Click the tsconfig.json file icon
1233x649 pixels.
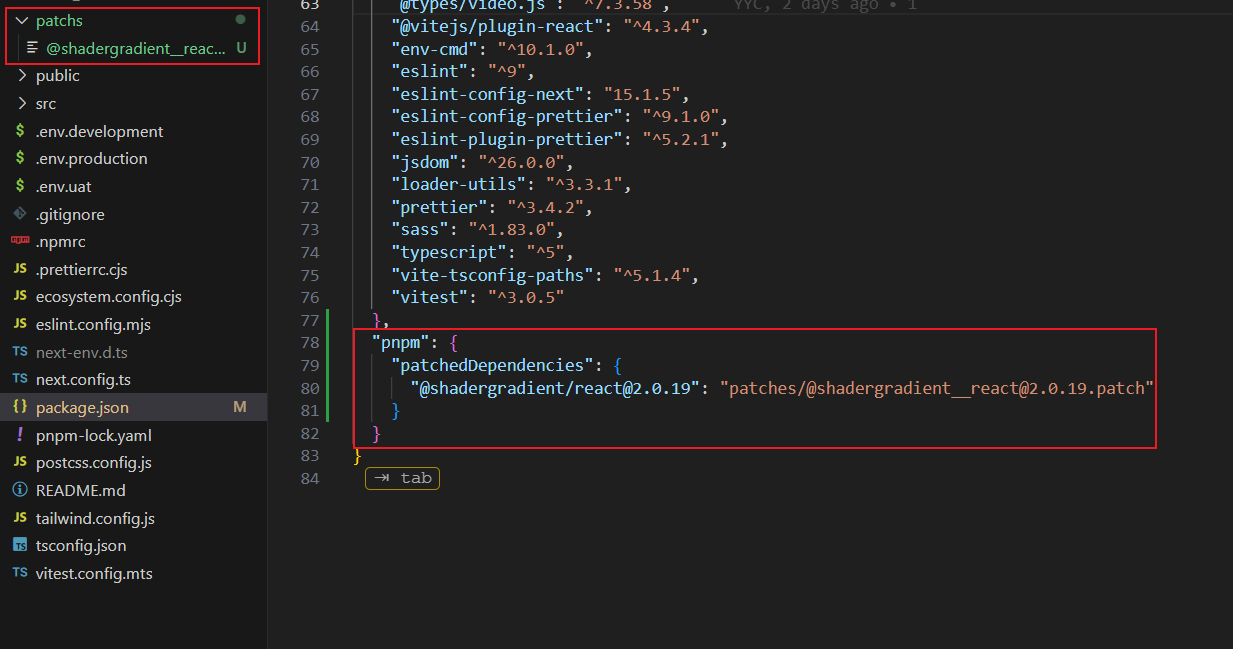click(x=19, y=545)
